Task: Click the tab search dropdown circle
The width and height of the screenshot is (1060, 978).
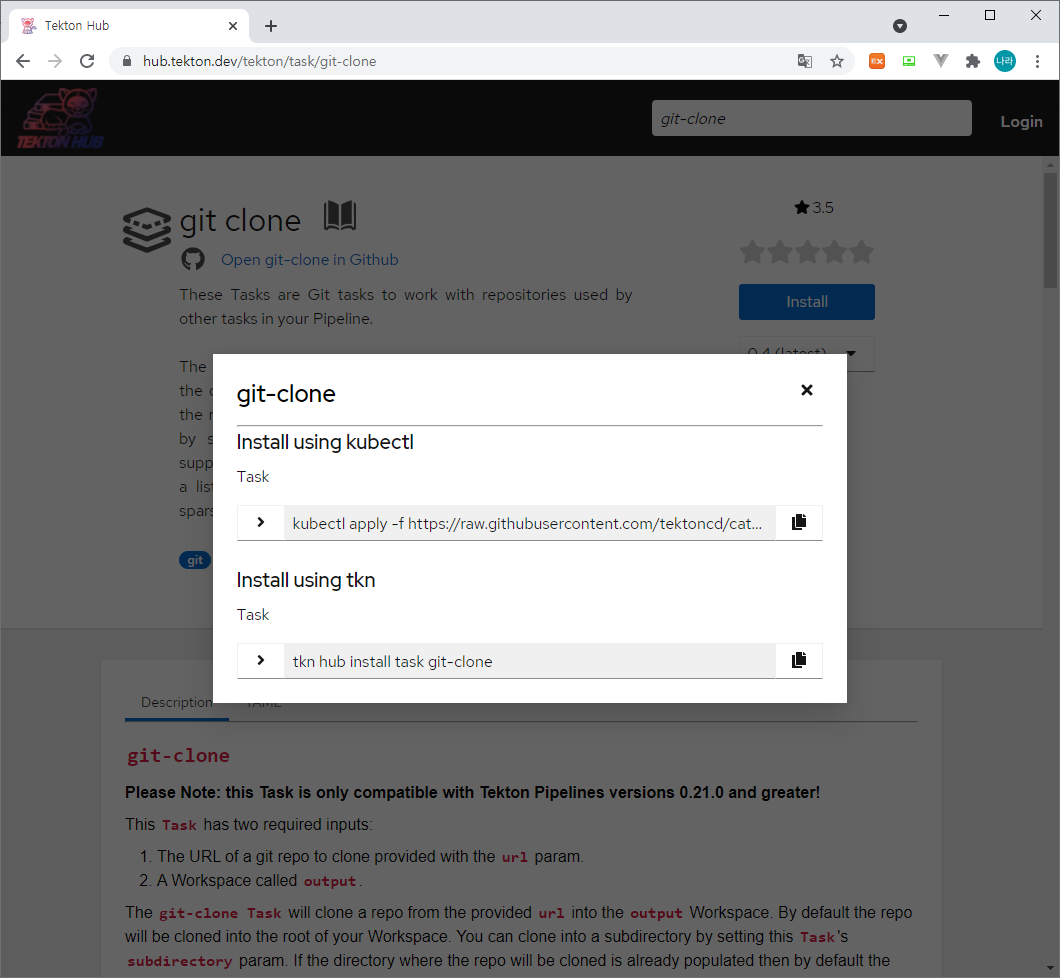Action: pyautogui.click(x=900, y=26)
